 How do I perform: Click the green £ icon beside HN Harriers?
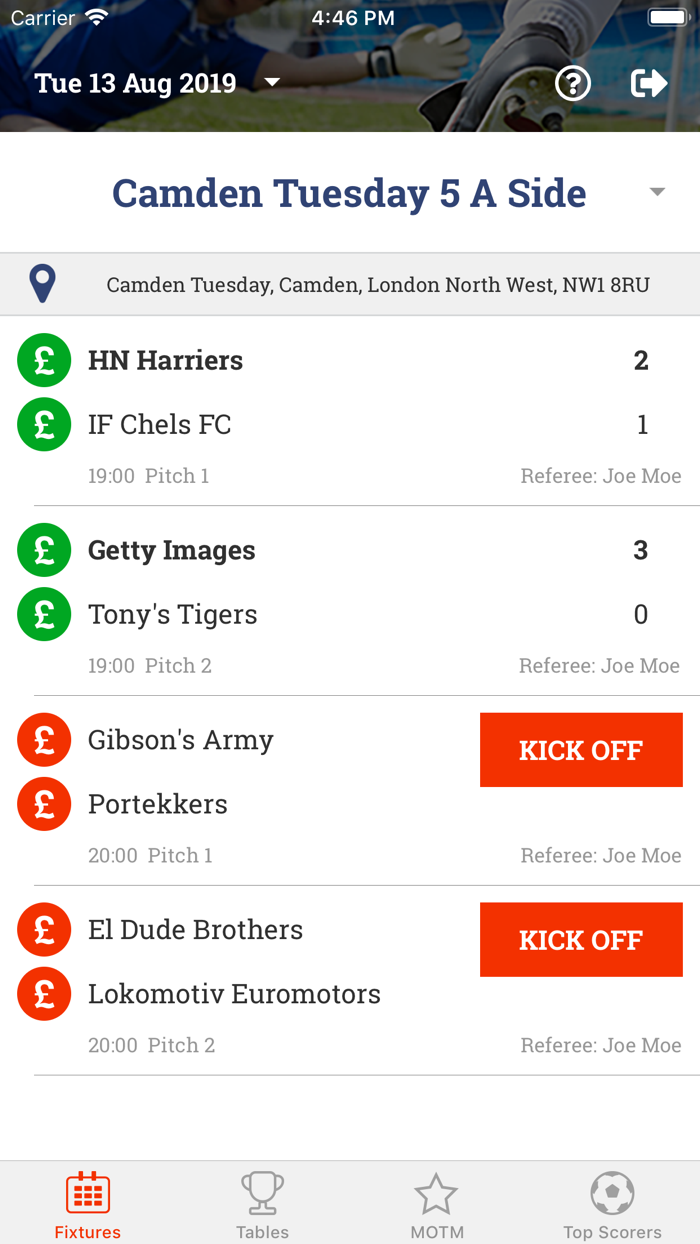click(44, 360)
